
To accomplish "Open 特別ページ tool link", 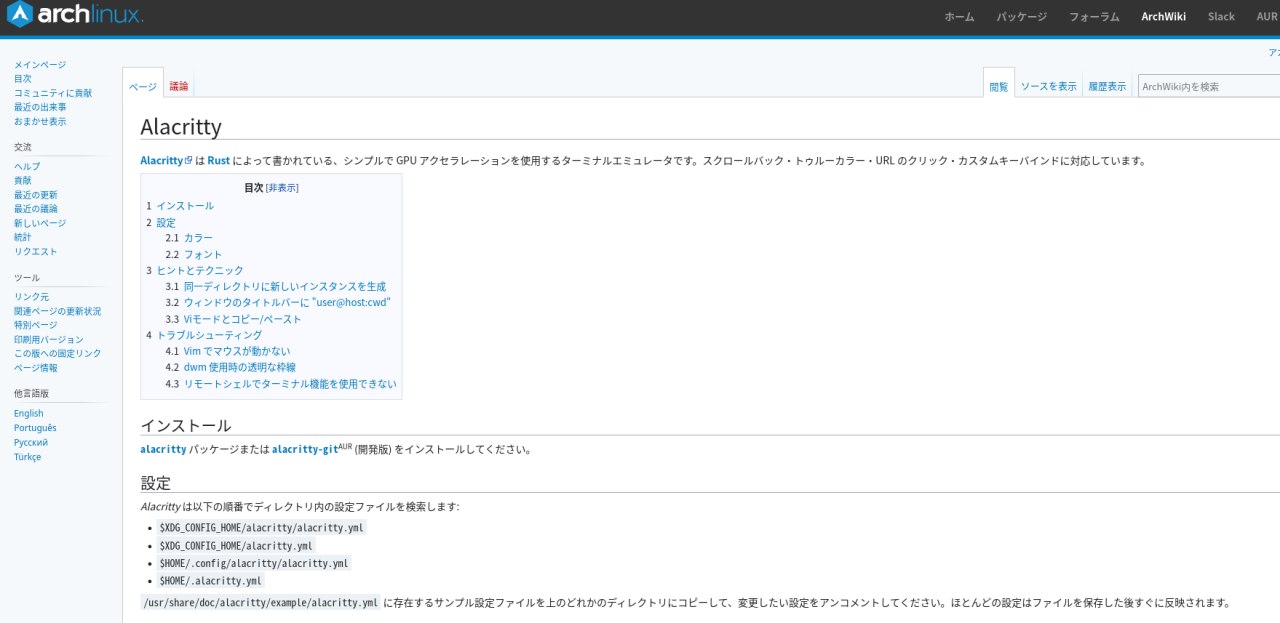I will [36, 325].
